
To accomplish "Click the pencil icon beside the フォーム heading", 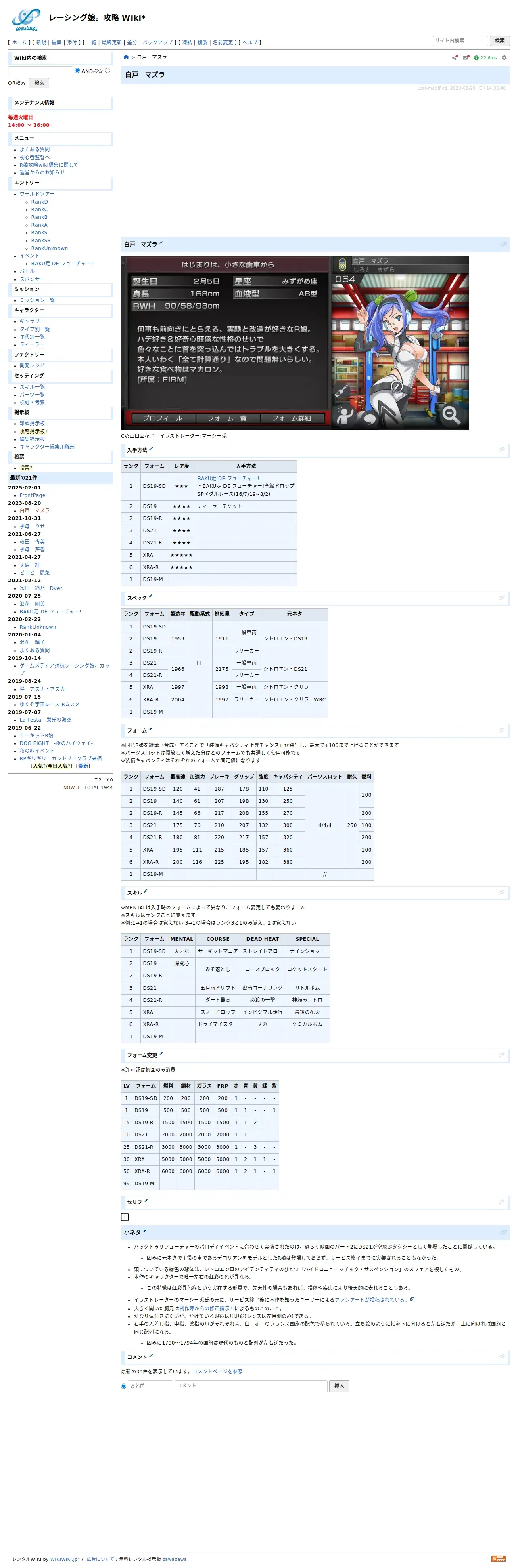I will click(151, 728).
